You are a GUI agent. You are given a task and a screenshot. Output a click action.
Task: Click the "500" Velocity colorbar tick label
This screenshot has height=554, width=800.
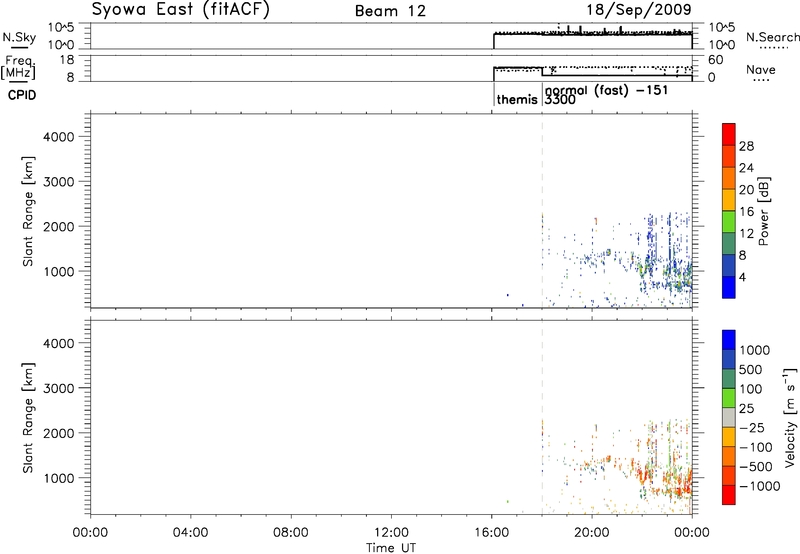(x=751, y=370)
